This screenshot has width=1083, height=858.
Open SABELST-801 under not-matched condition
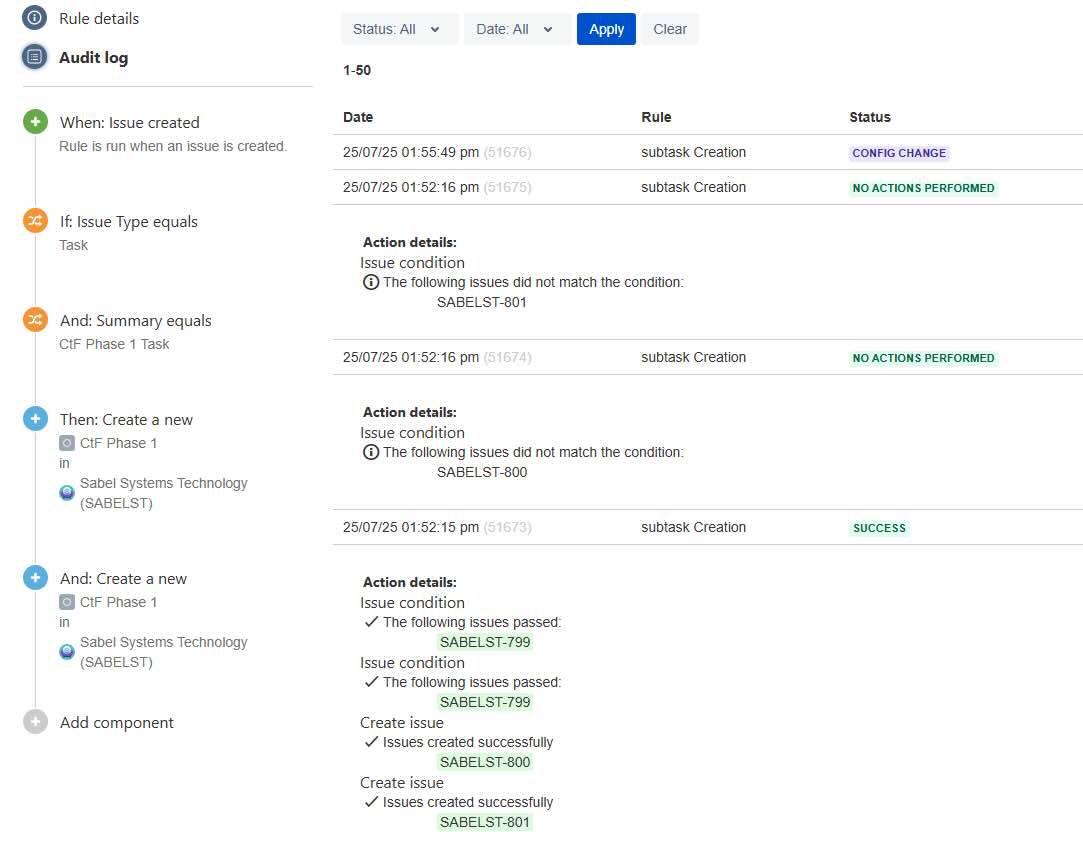point(481,302)
